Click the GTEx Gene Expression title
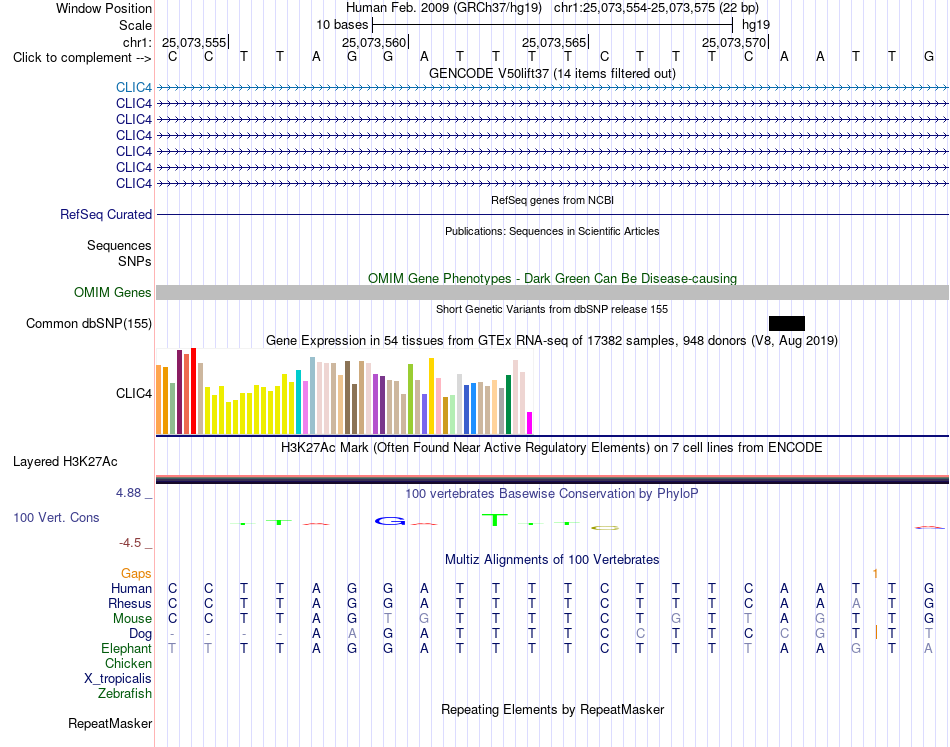The width and height of the screenshot is (950, 747). point(552,340)
